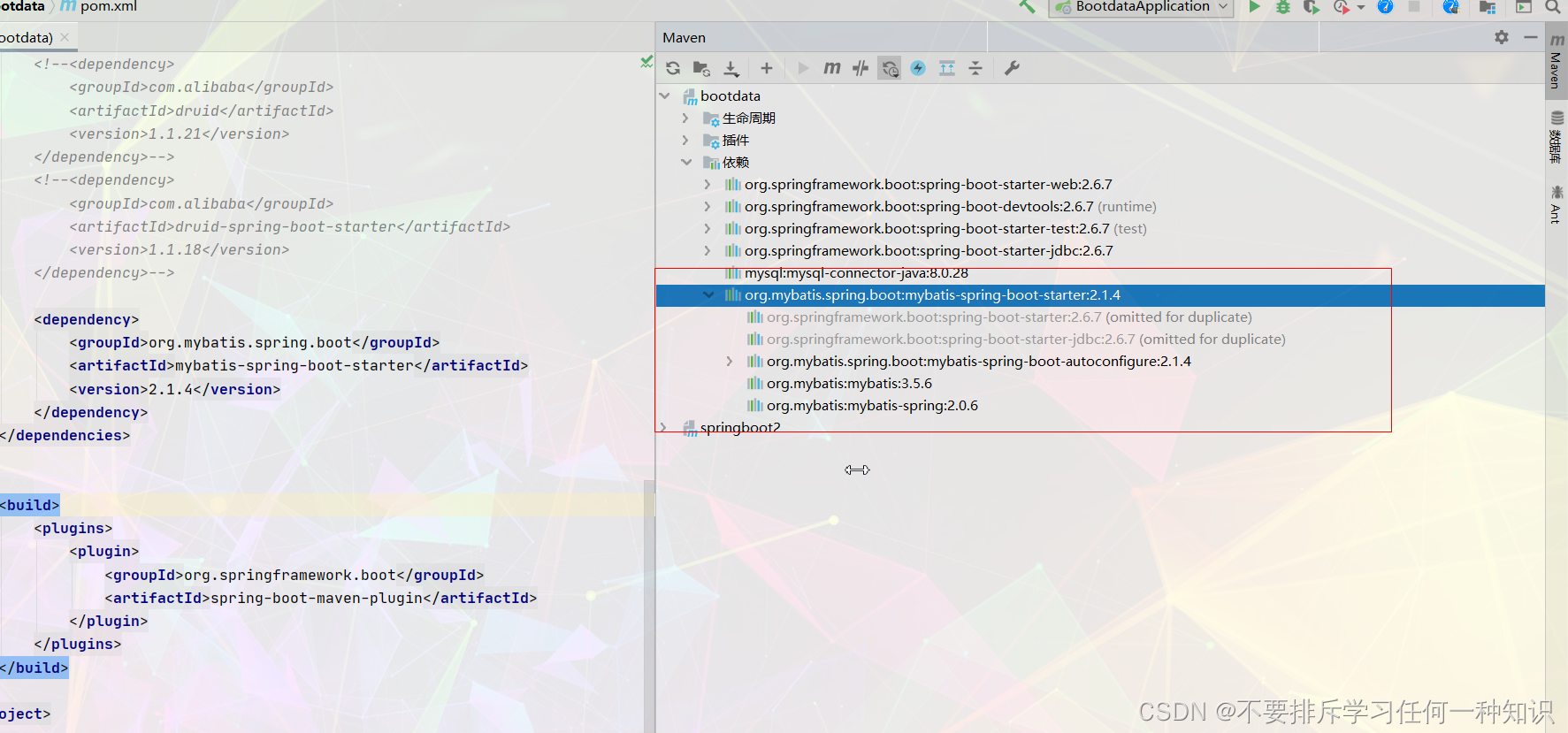Image resolution: width=1568 pixels, height=733 pixels.
Task: Open Database side tab
Action: [x=1557, y=137]
